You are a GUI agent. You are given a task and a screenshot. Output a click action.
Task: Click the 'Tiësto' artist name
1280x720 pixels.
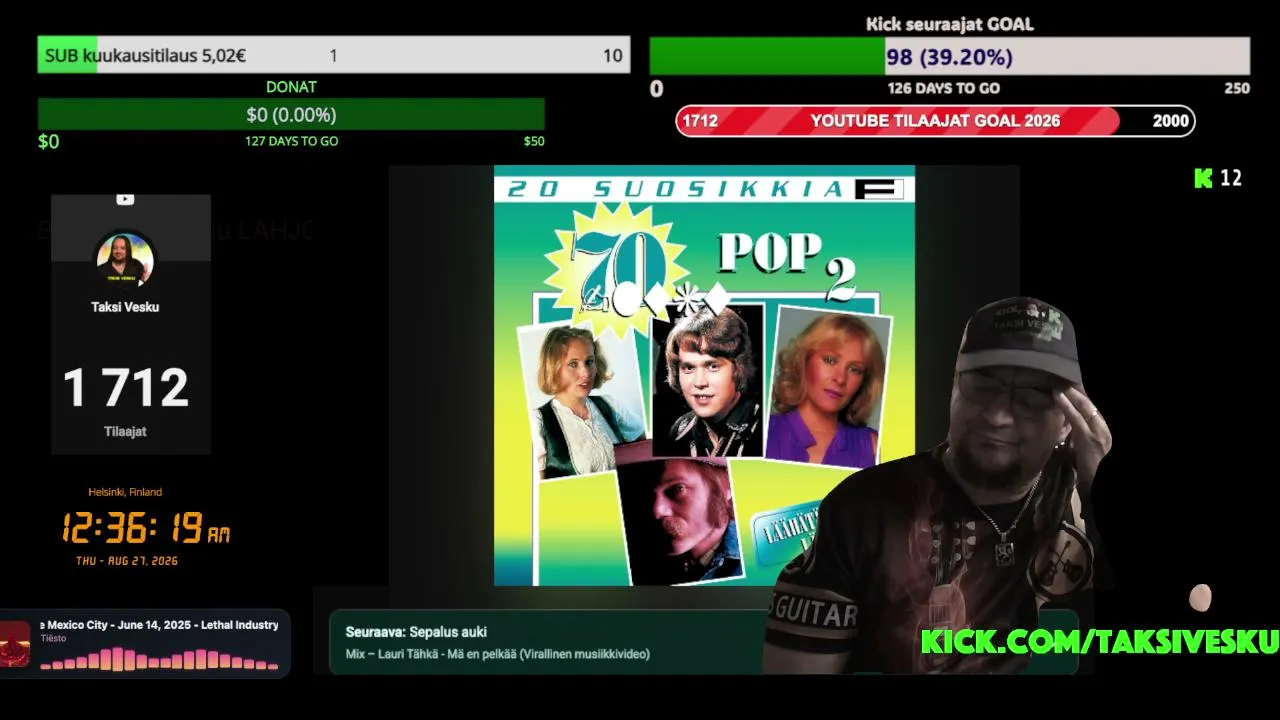(53, 638)
